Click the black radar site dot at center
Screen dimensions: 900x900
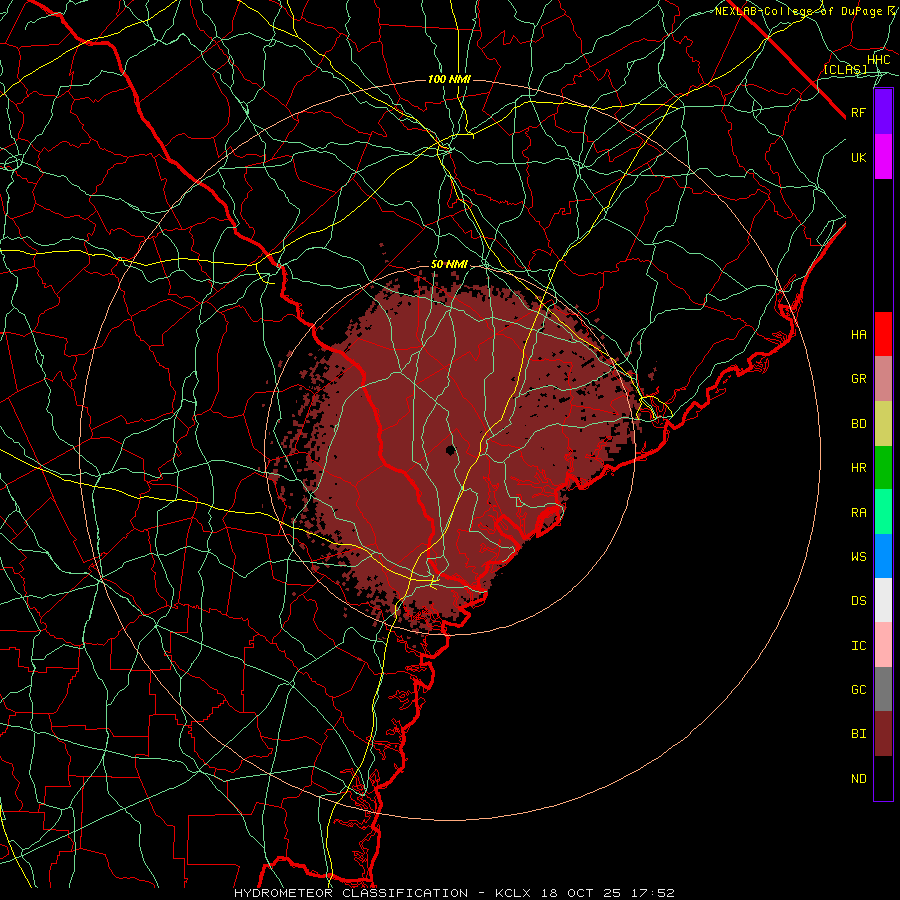(451, 449)
